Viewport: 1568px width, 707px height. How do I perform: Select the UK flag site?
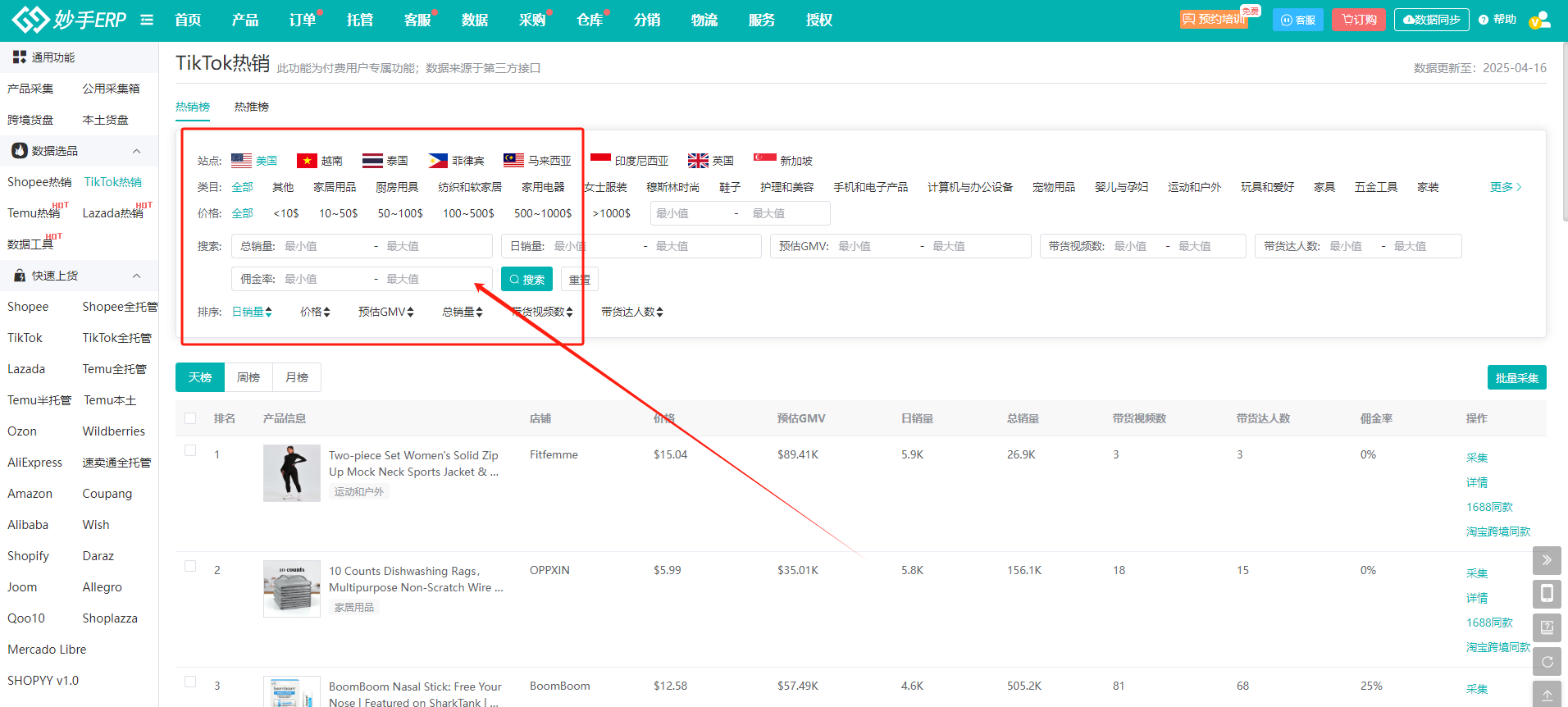[x=698, y=160]
